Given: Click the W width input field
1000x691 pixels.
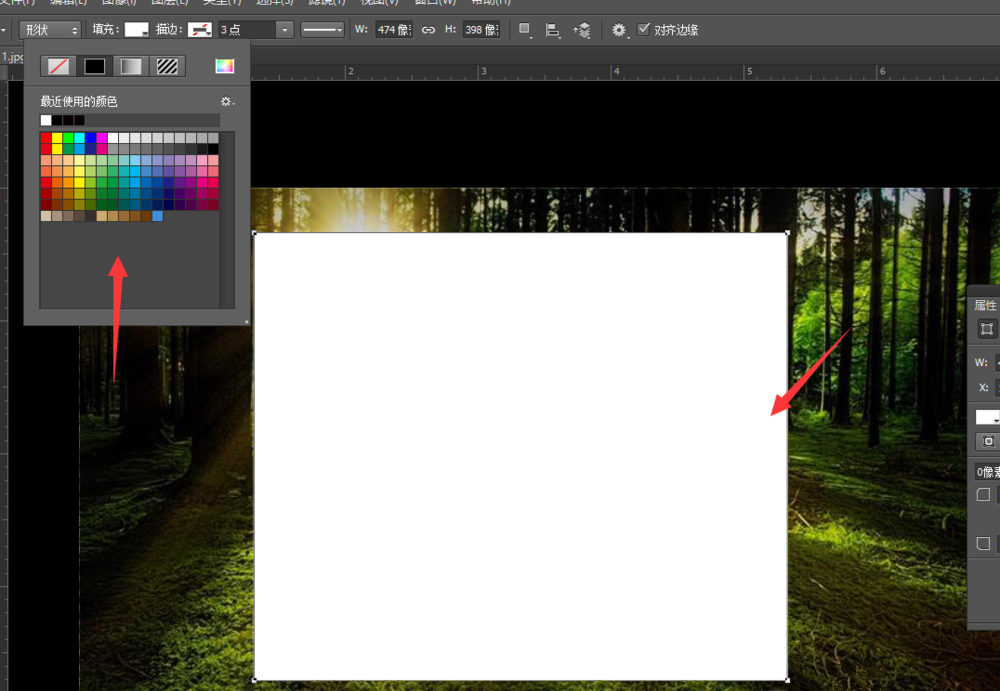Looking at the screenshot, I should point(393,30).
